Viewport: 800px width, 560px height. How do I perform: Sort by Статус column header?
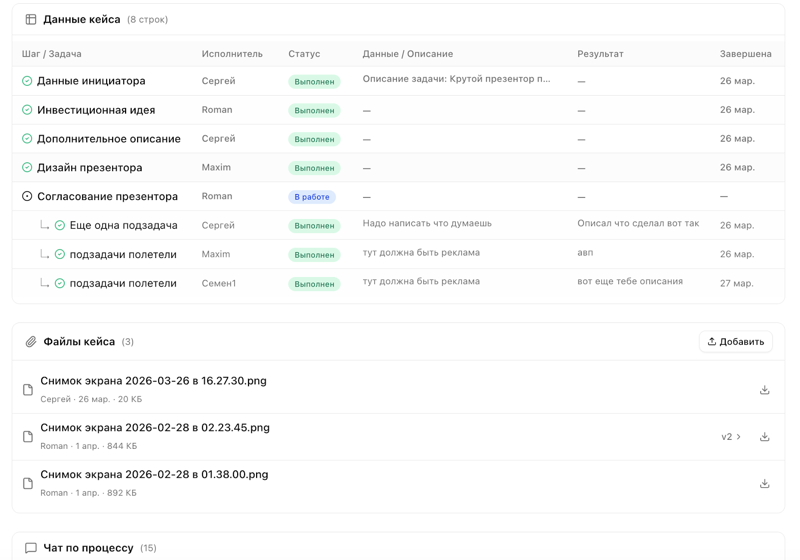point(304,54)
